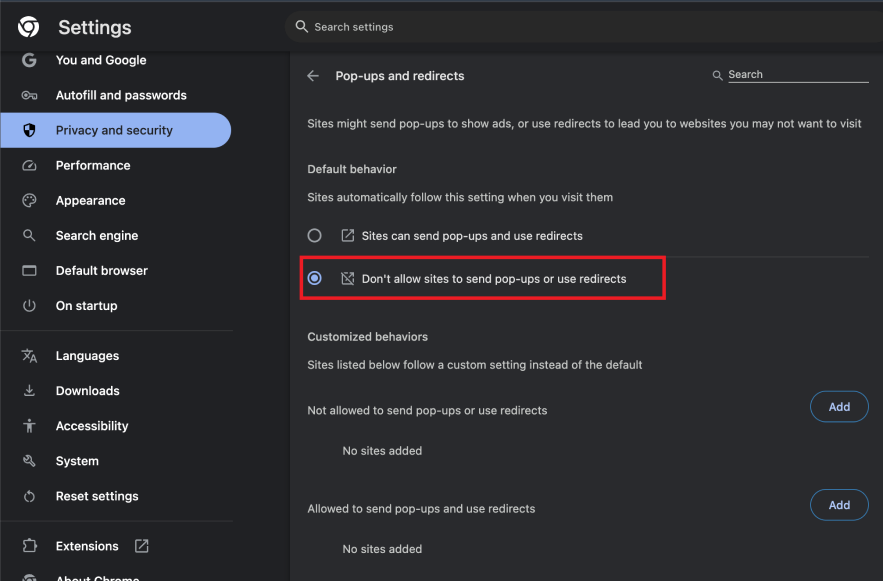
Task: Click the Autofill and passwords key icon
Action: [29, 95]
